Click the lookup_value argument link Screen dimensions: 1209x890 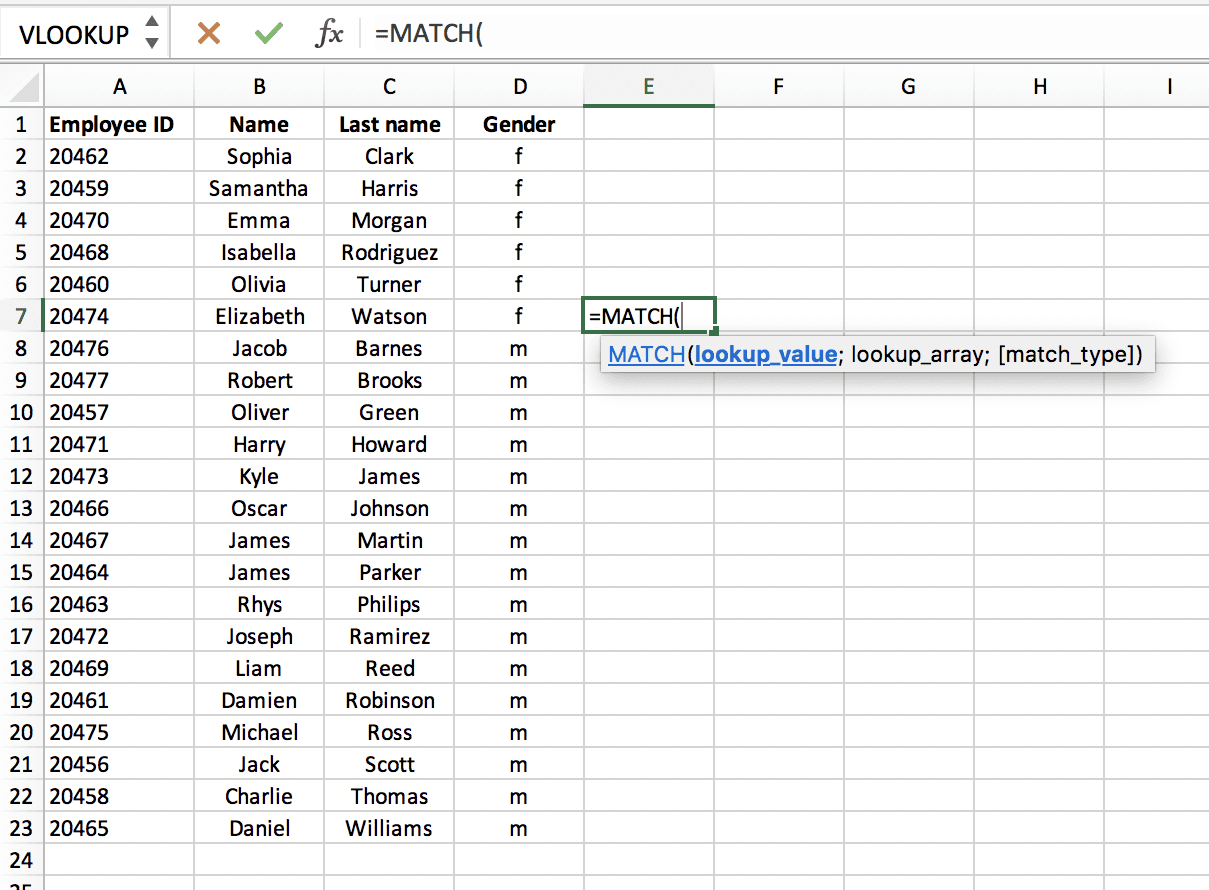pos(765,353)
